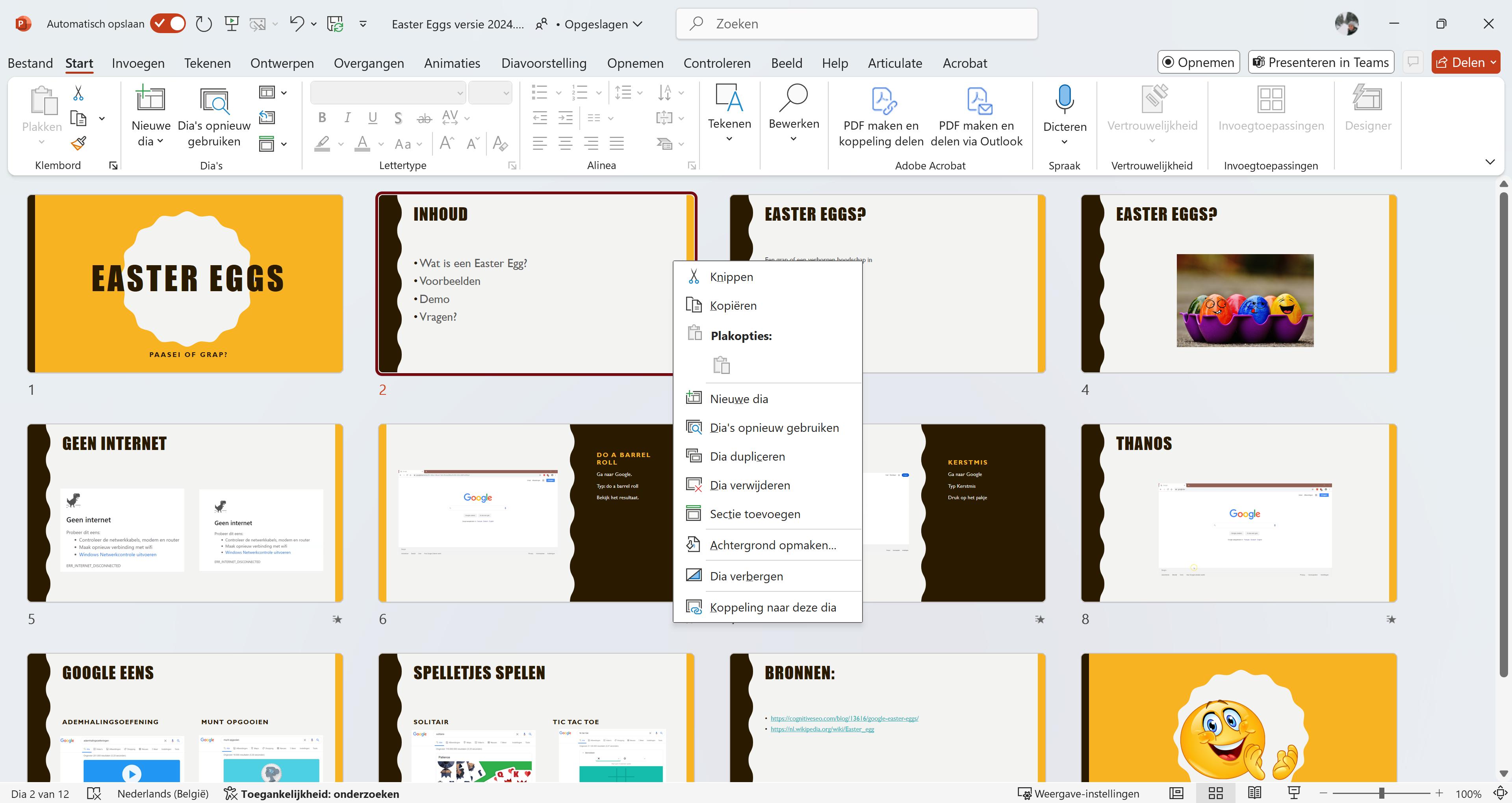The image size is (1512, 803).
Task: Open Reading view from status bar
Action: (x=1254, y=793)
